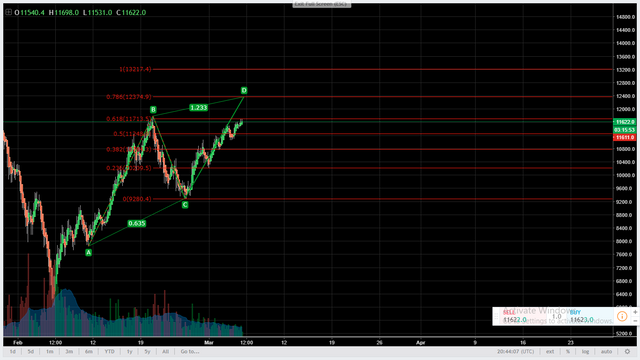The image size is (640, 360).
Task: Select the 1m time range
Action: coord(49,351)
